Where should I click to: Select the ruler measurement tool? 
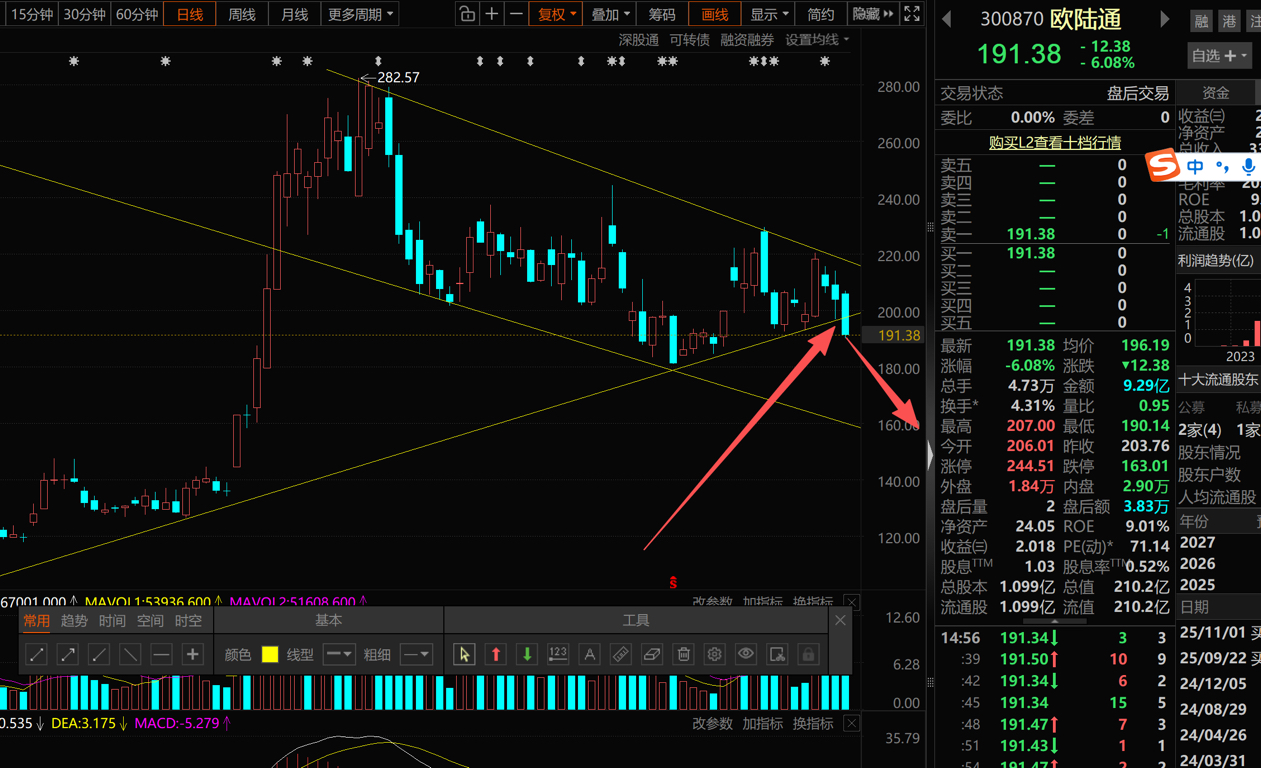(620, 655)
